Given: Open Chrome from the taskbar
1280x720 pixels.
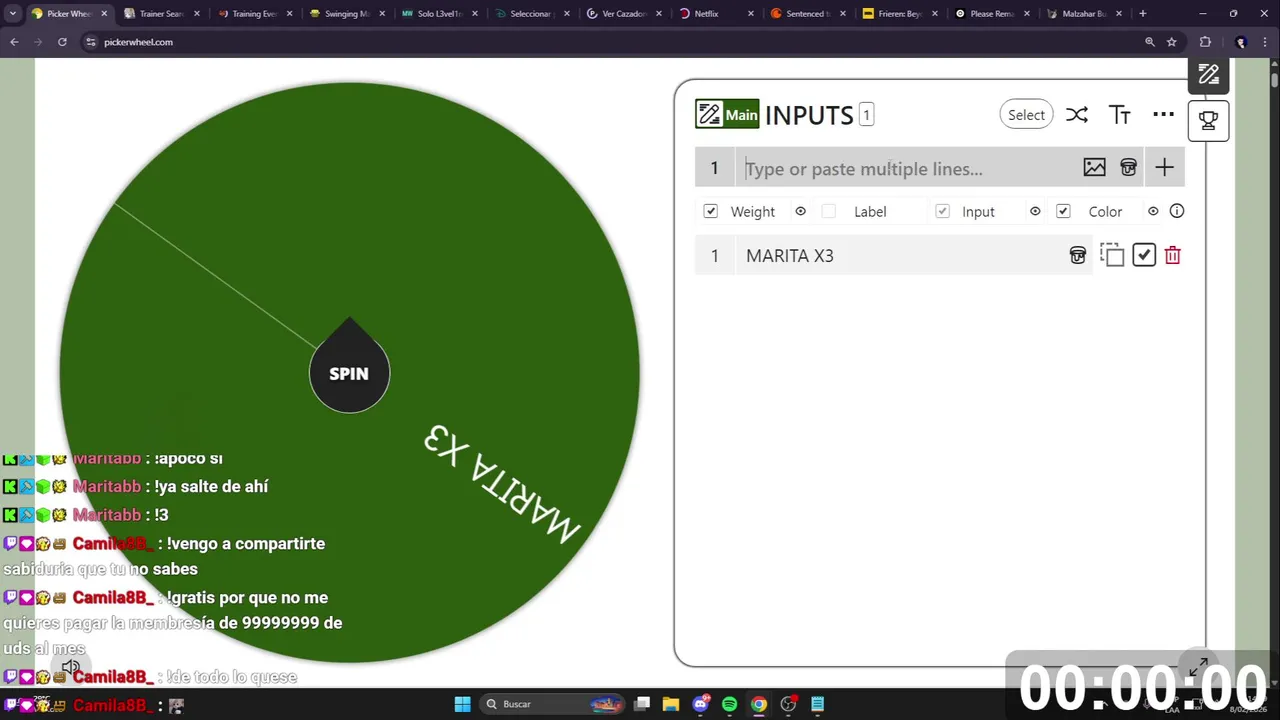Looking at the screenshot, I should [x=759, y=704].
